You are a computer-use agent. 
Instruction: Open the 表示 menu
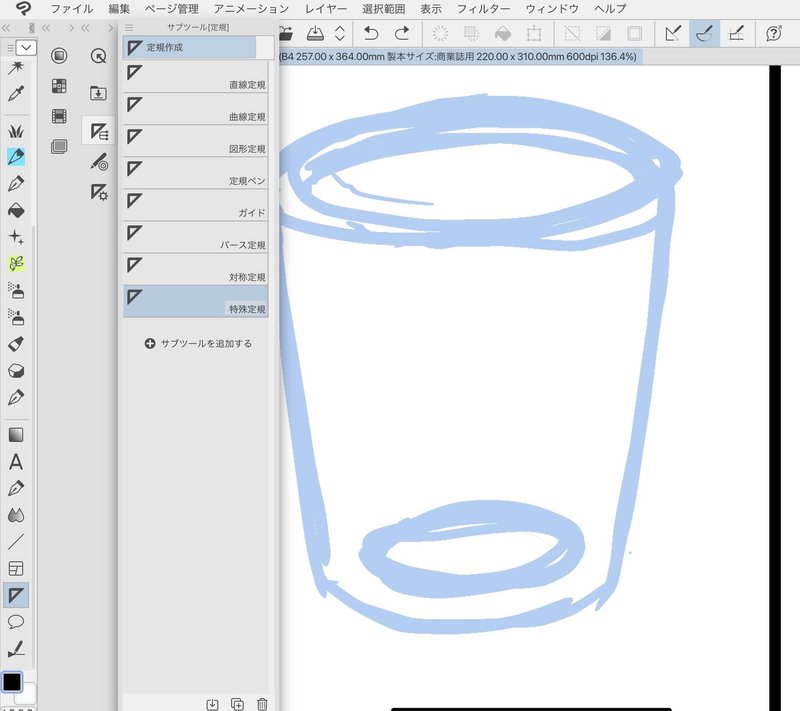point(431,9)
